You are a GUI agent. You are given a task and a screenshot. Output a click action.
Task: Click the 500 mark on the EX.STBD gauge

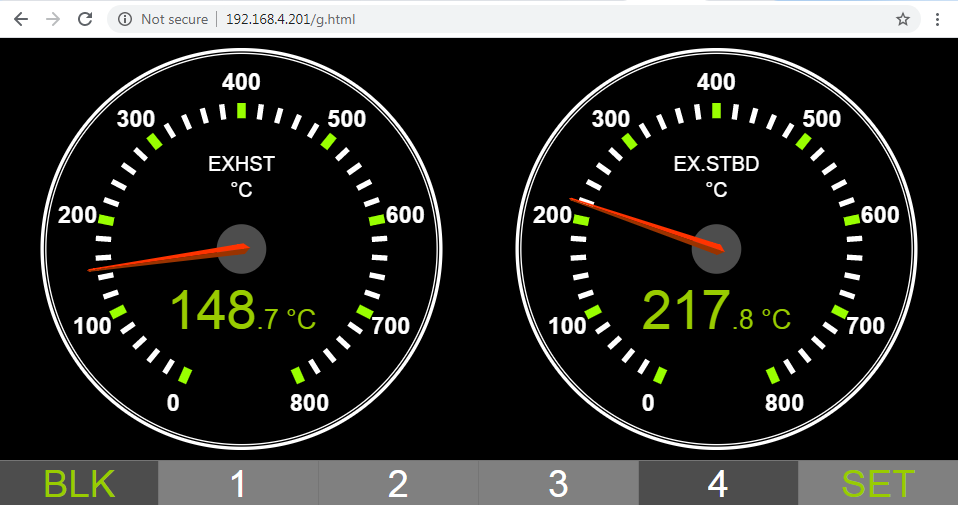pos(821,118)
